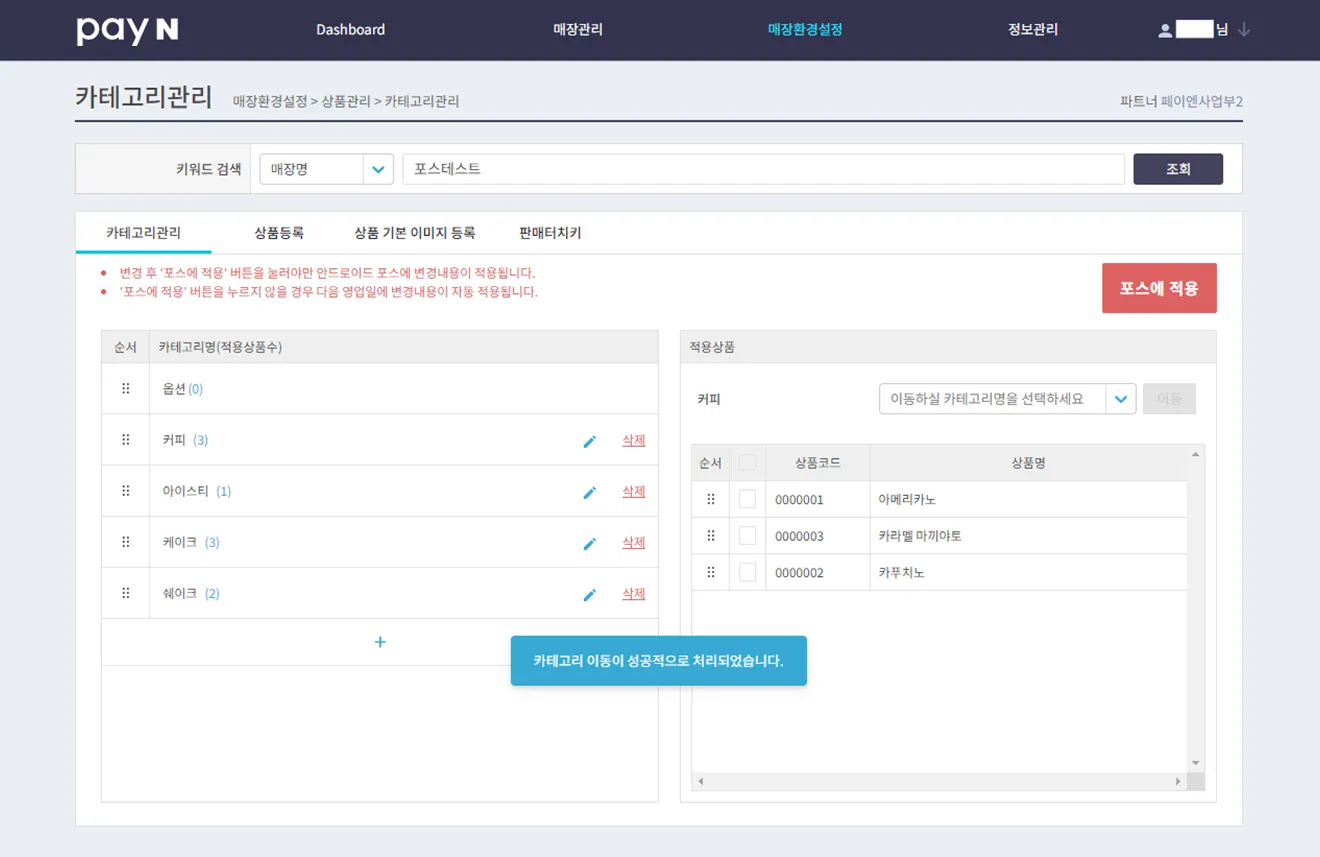Open the 매장명 keyword type dropdown
This screenshot has width=1320, height=857.
[326, 169]
